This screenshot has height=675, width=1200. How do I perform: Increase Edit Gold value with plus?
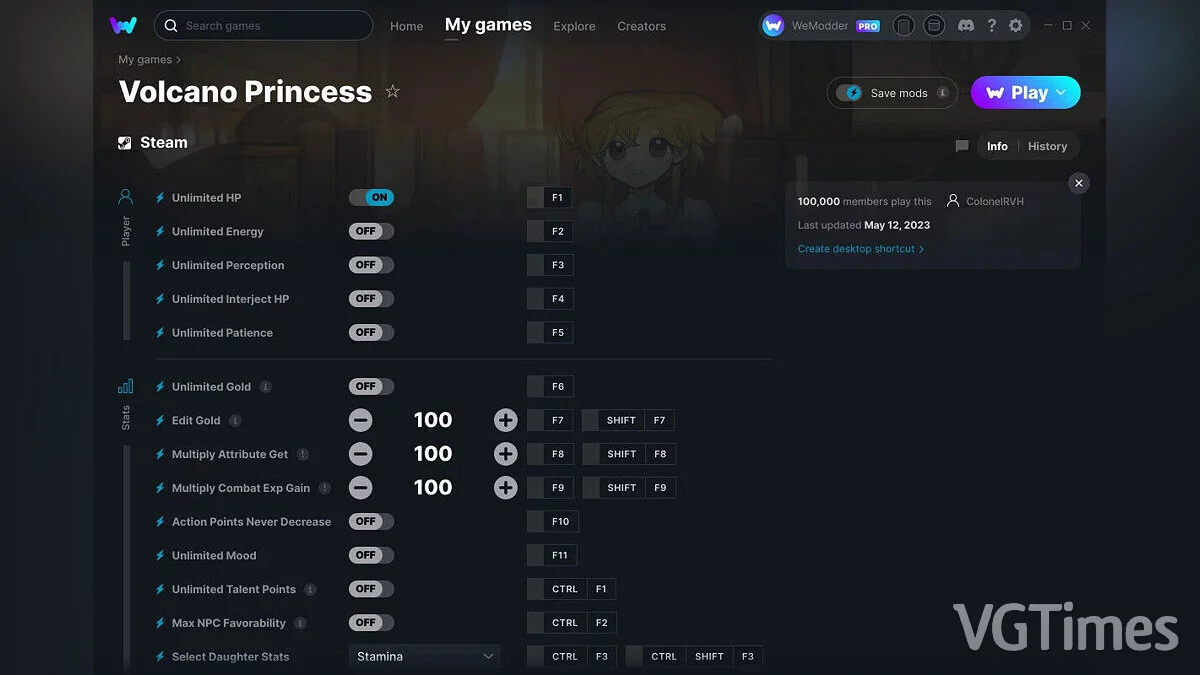coord(506,421)
